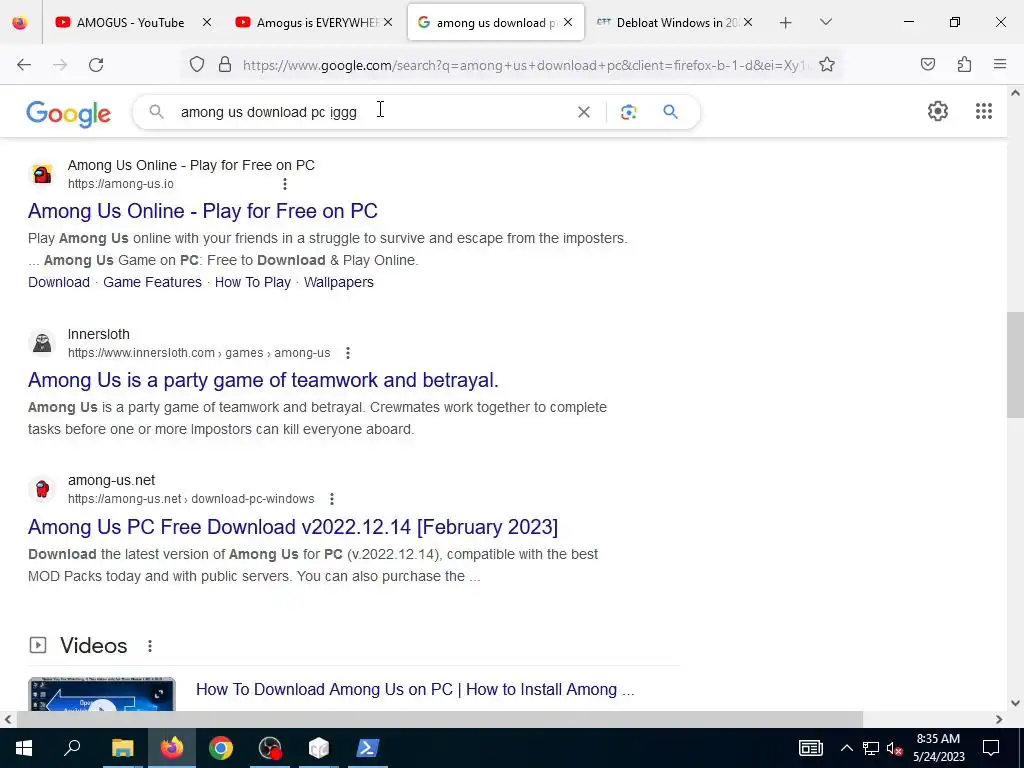The image size is (1024, 768).
Task: Open Firefox application hamburger menu
Action: pyautogui.click(x=1000, y=65)
